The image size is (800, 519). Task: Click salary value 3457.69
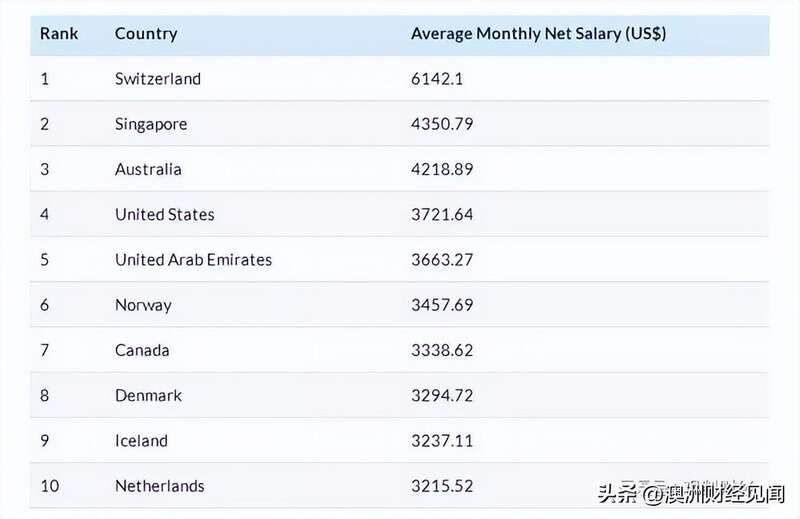point(442,305)
